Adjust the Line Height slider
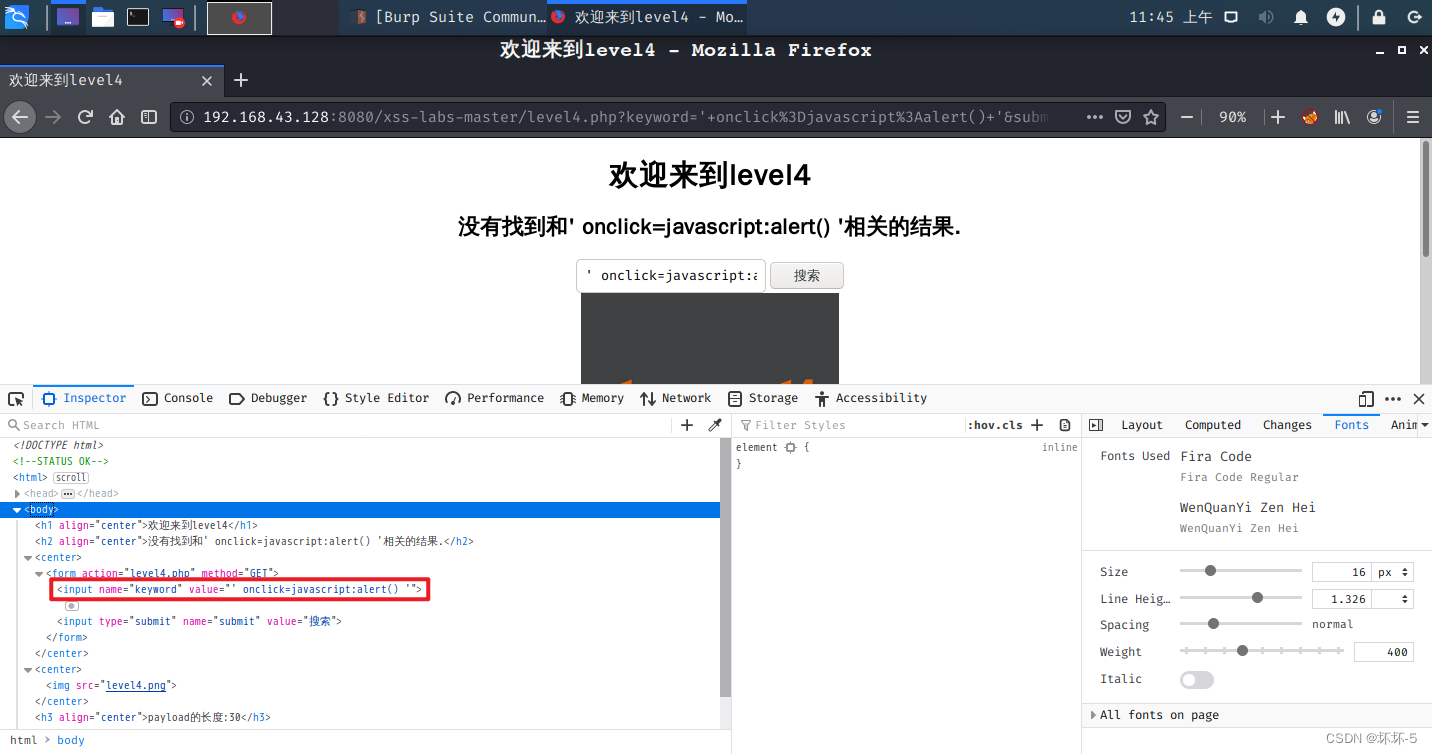The width and height of the screenshot is (1432, 754). tap(1240, 598)
